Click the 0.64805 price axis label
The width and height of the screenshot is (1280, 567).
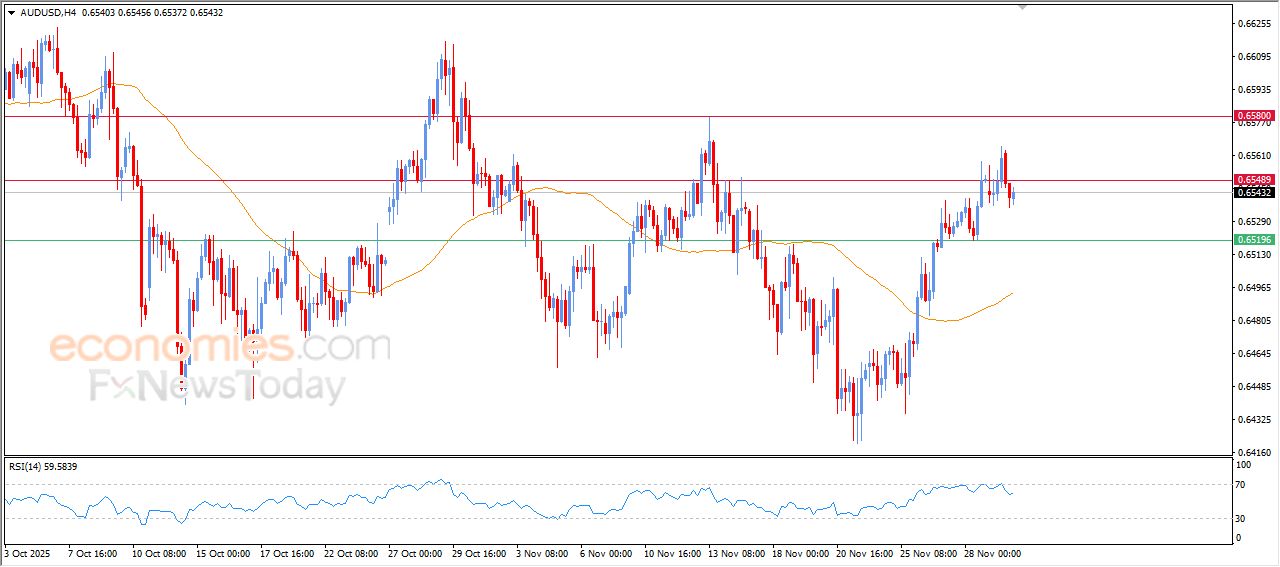pos(1254,321)
